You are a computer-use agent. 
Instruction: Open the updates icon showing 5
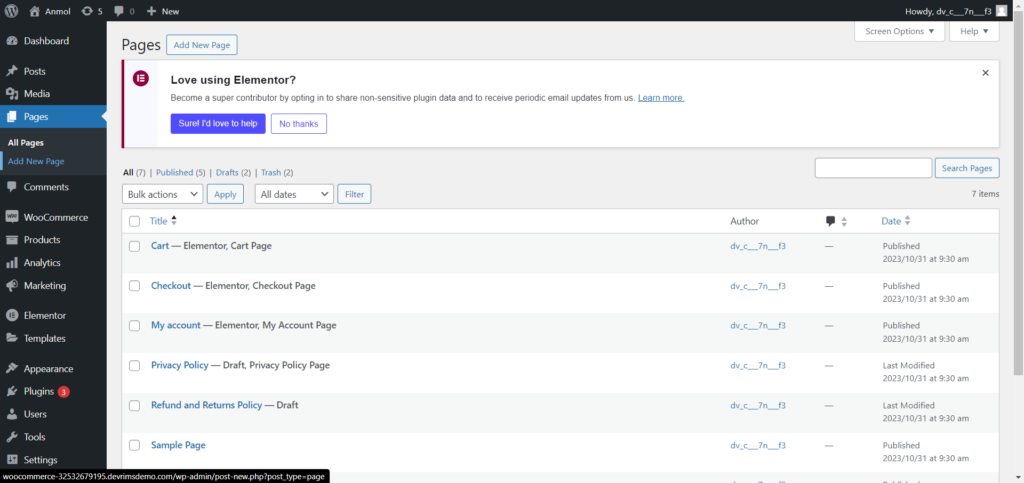87,11
